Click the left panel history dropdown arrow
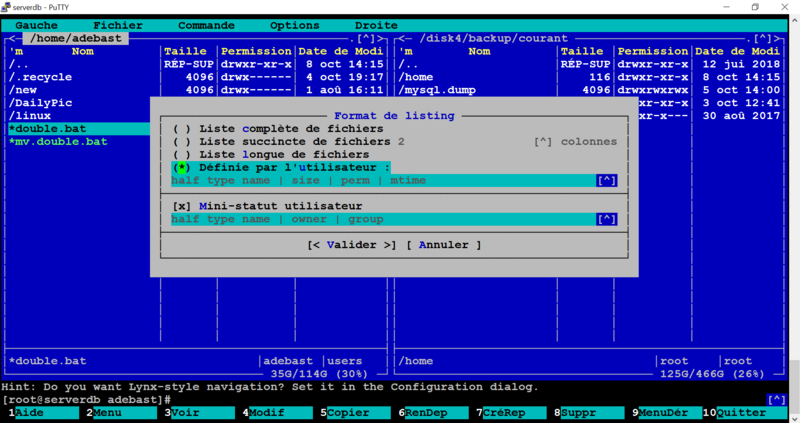Image resolution: width=800 pixels, height=423 pixels. pos(366,38)
